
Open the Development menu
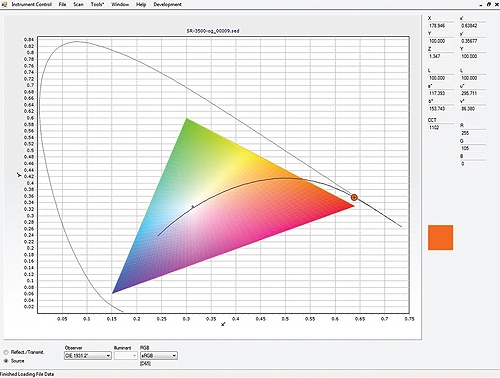167,4
